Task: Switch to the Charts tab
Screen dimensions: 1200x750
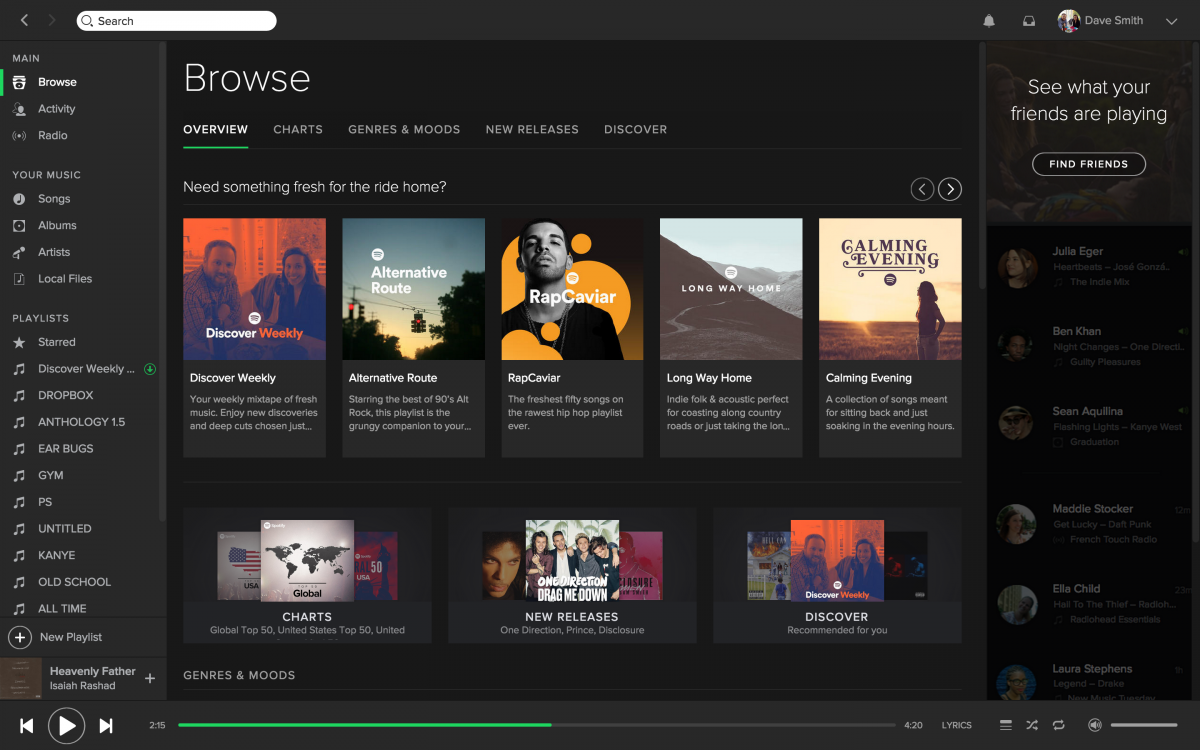Action: coord(298,129)
